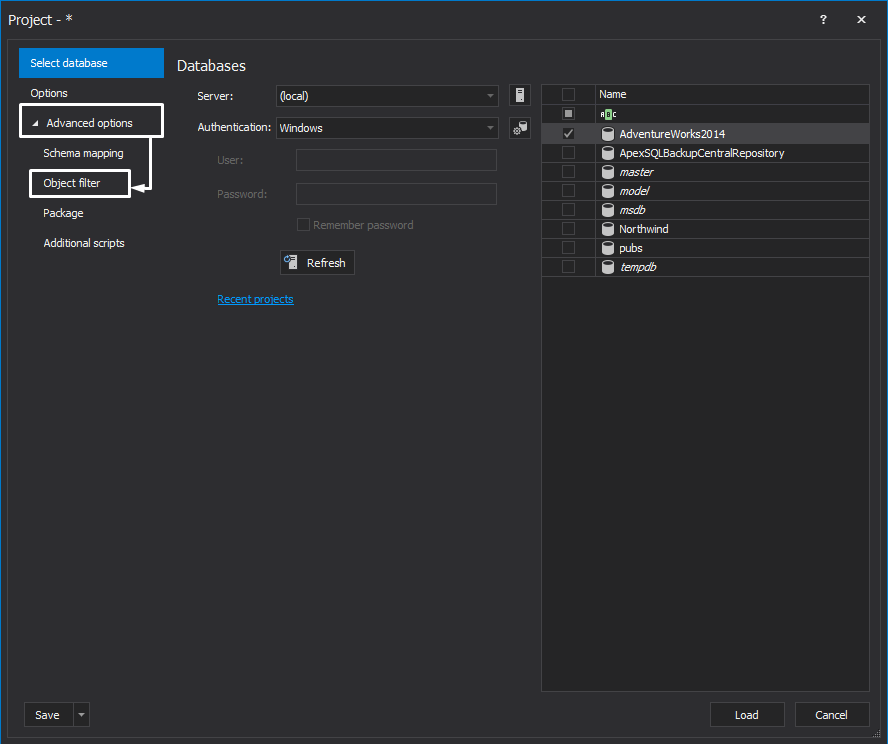This screenshot has width=888, height=744.
Task: Click the master database icon
Action: pyautogui.click(x=608, y=171)
